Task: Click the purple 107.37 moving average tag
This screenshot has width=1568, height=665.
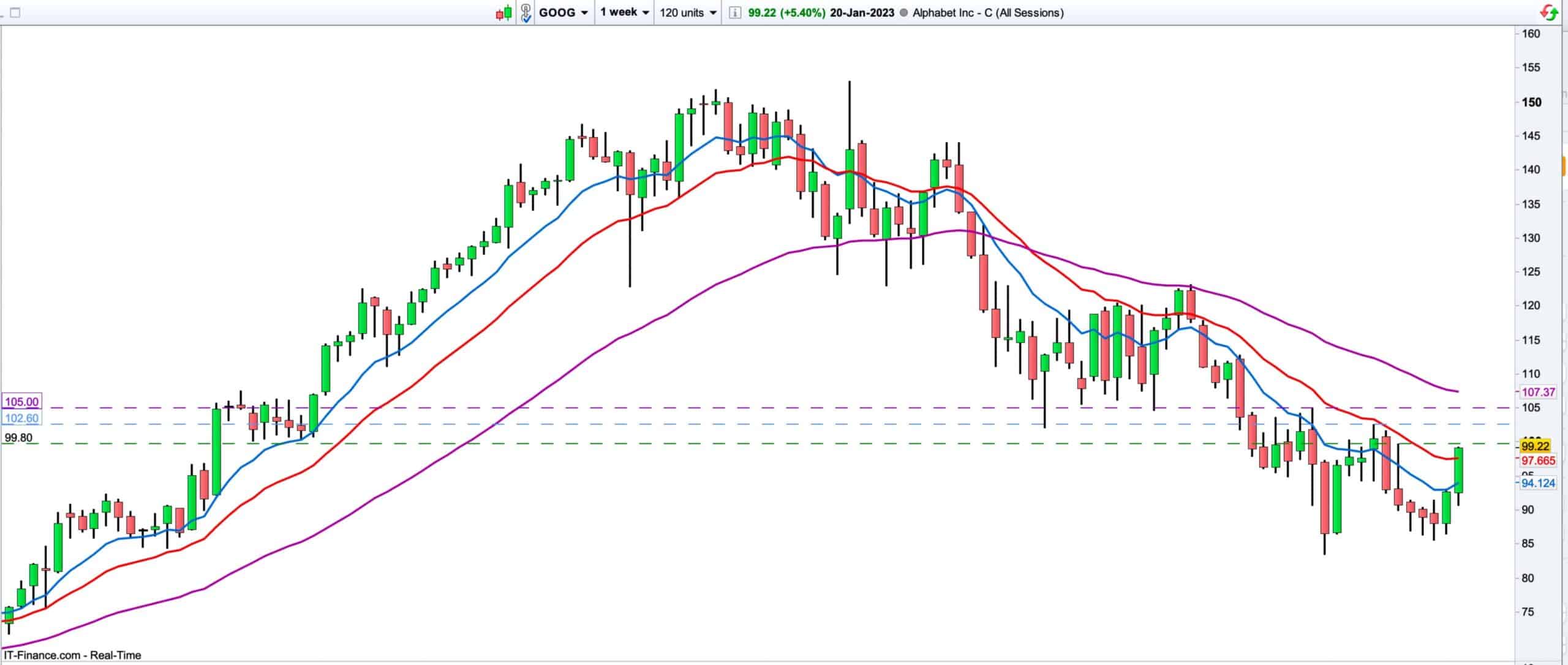Action: coord(1539,392)
